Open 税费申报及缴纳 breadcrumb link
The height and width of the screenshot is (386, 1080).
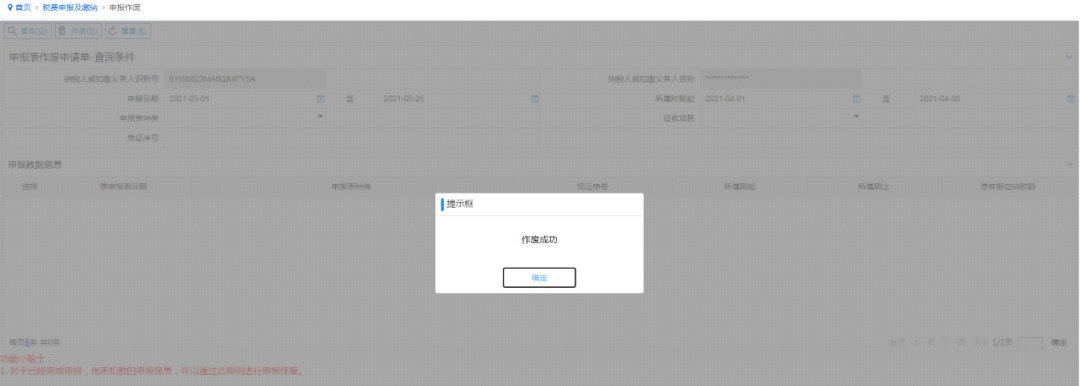(70, 7)
